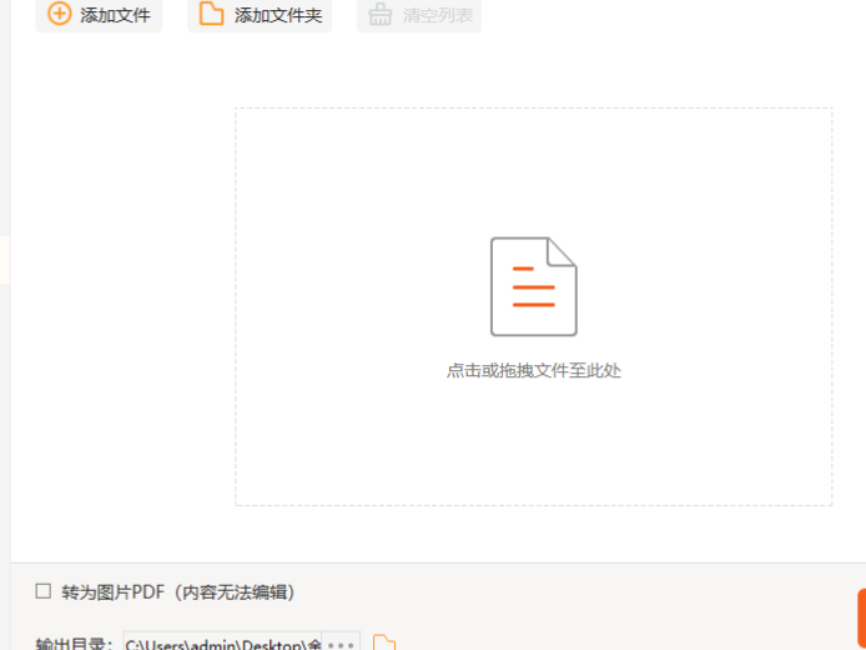This screenshot has width=866, height=650.
Task: Enable the 转为图片PDF checkbox
Action: [x=43, y=591]
